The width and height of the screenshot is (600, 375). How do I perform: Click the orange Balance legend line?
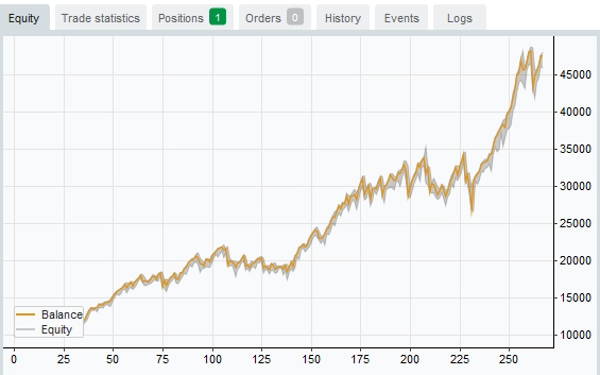tap(25, 315)
